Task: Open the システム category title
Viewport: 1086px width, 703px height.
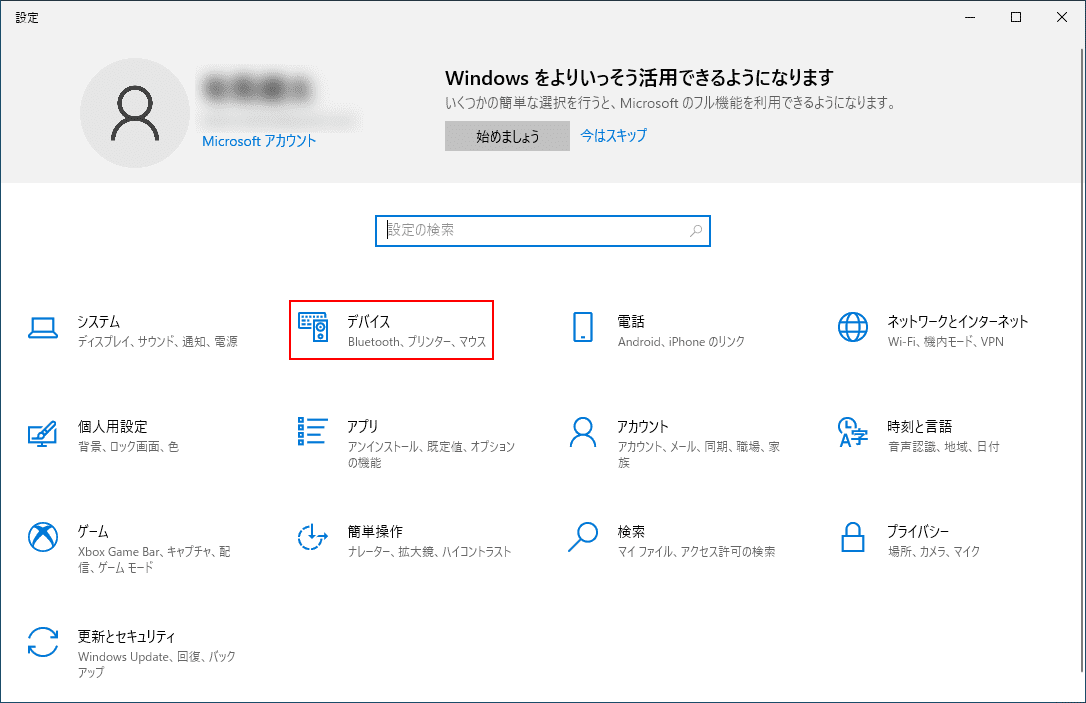Action: (x=98, y=321)
